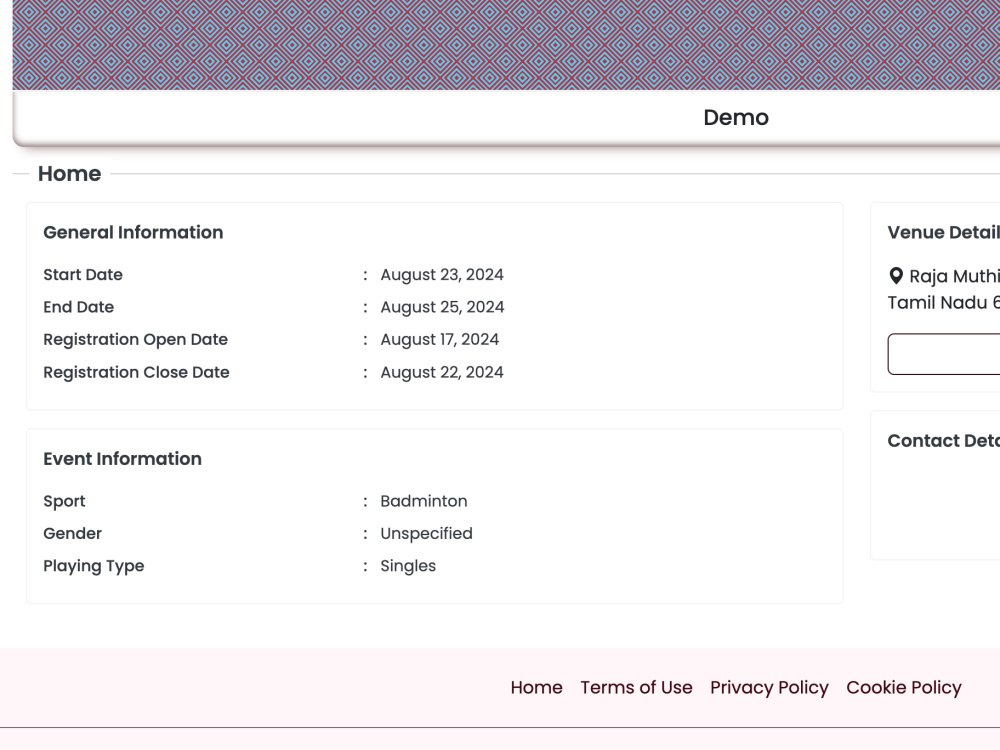Click the Gender label
1000x750 pixels.
pyautogui.click(x=73, y=534)
